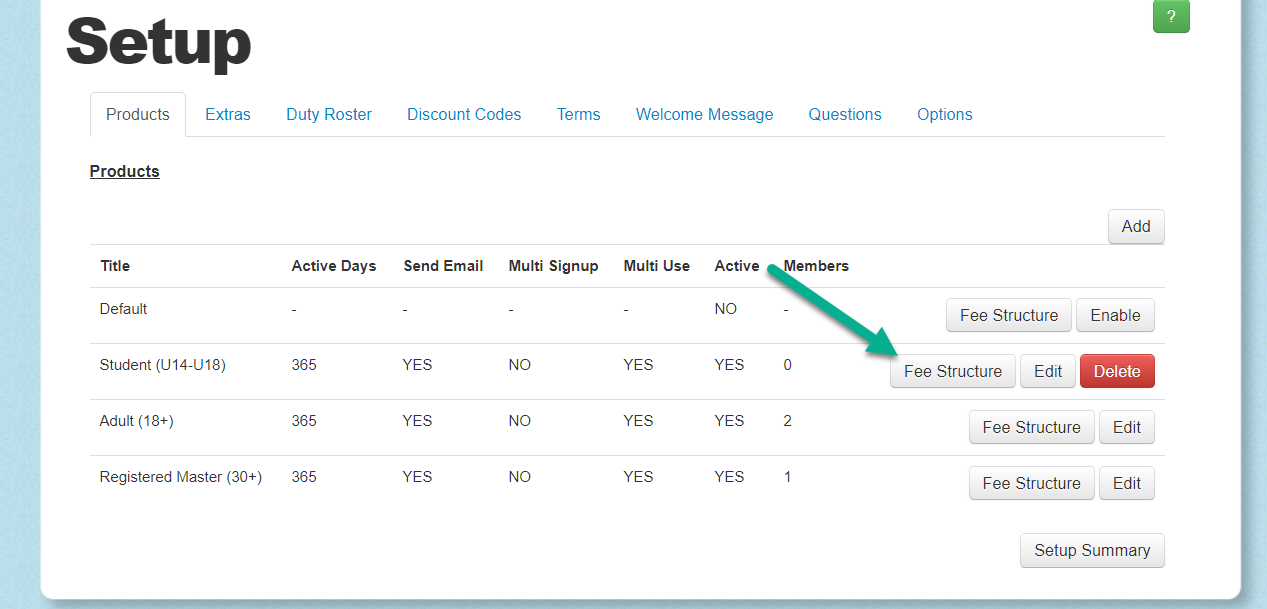Image resolution: width=1267 pixels, height=609 pixels.
Task: Open Fee Structure for Default product
Action: 1009,315
